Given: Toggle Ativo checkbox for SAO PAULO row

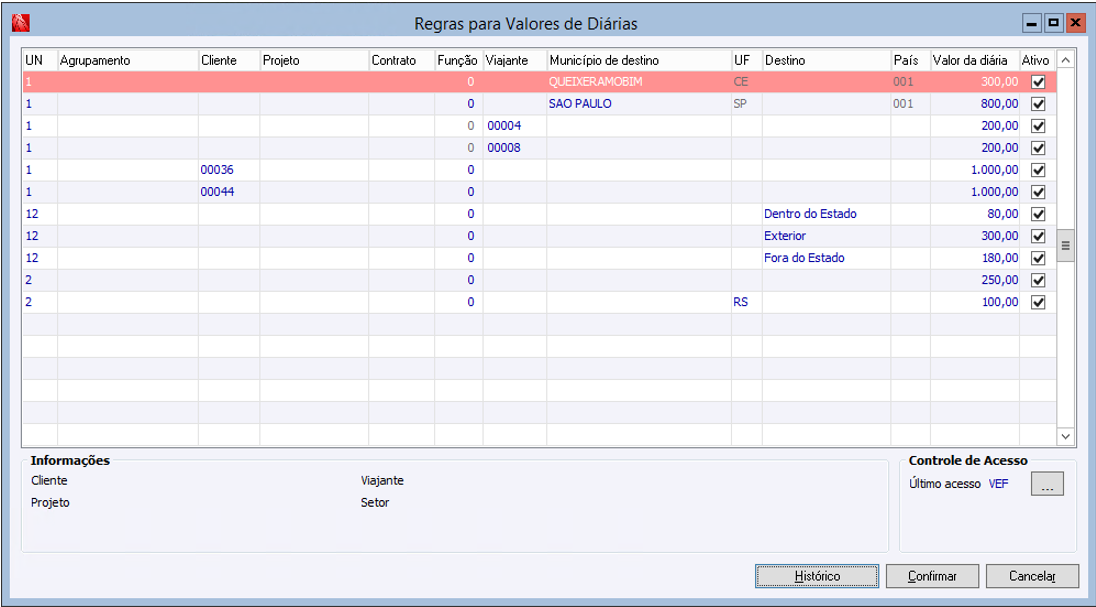Looking at the screenshot, I should 1038,104.
